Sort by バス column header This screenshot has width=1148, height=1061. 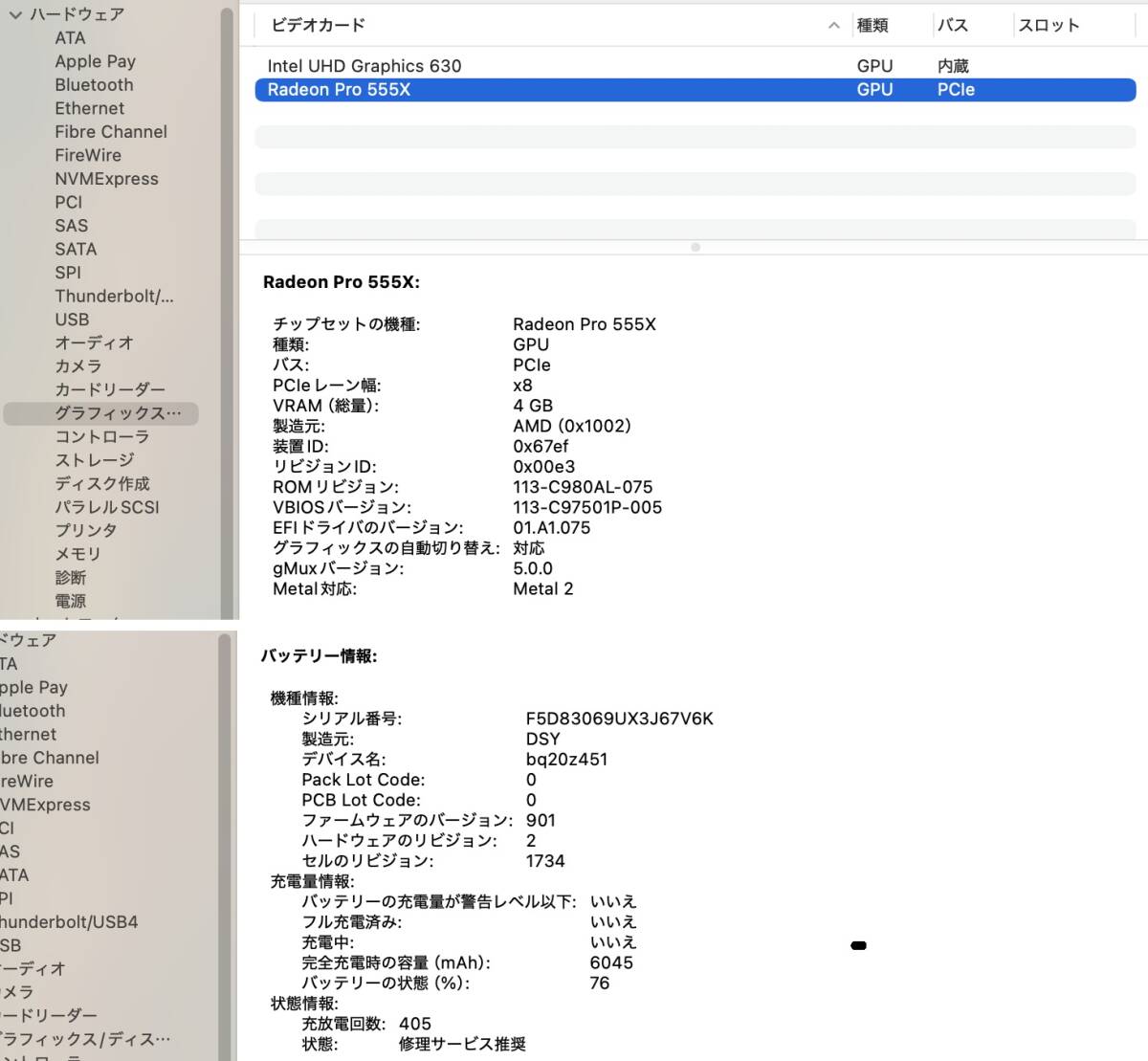coord(953,25)
